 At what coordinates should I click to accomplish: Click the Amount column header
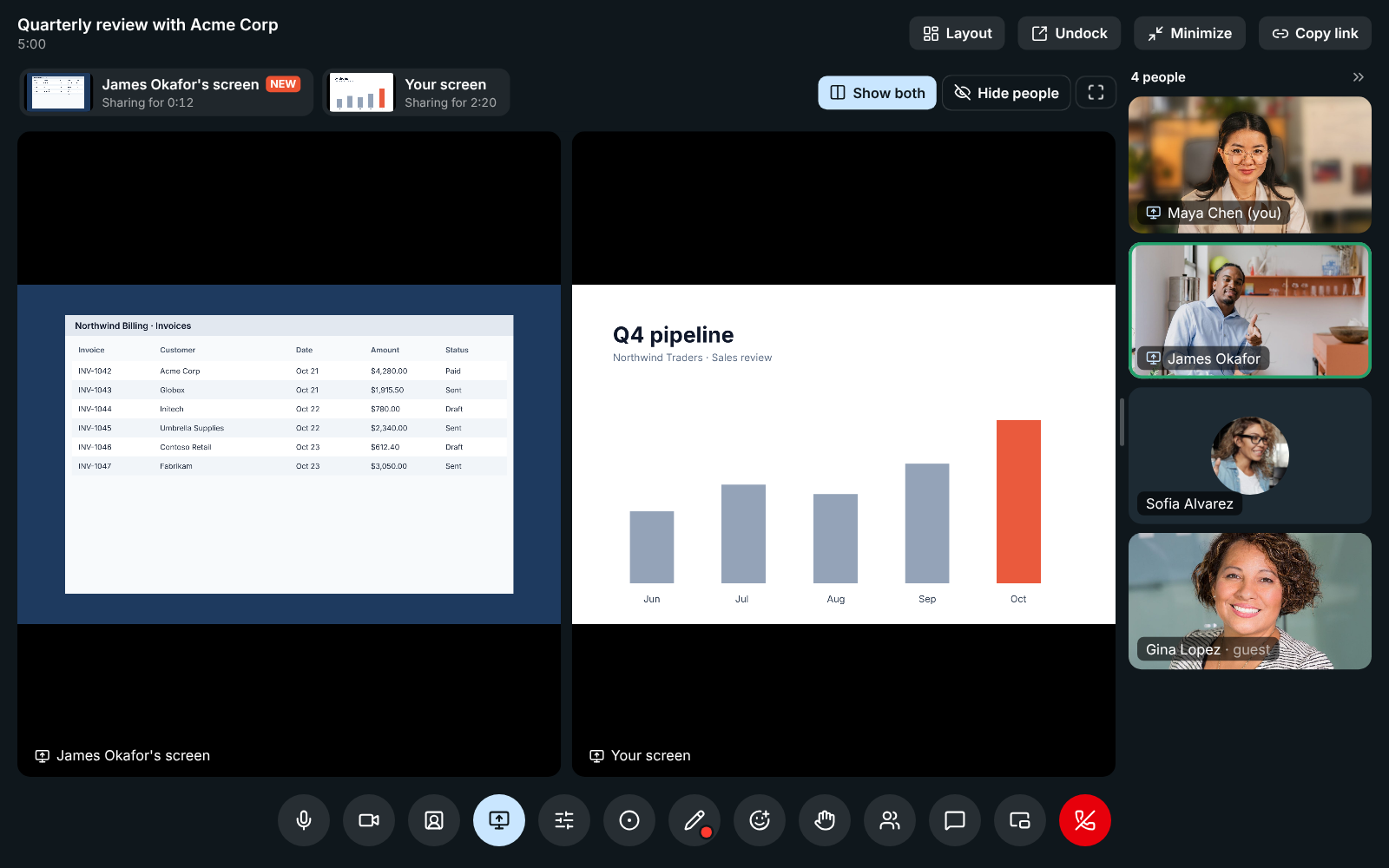pos(385,350)
